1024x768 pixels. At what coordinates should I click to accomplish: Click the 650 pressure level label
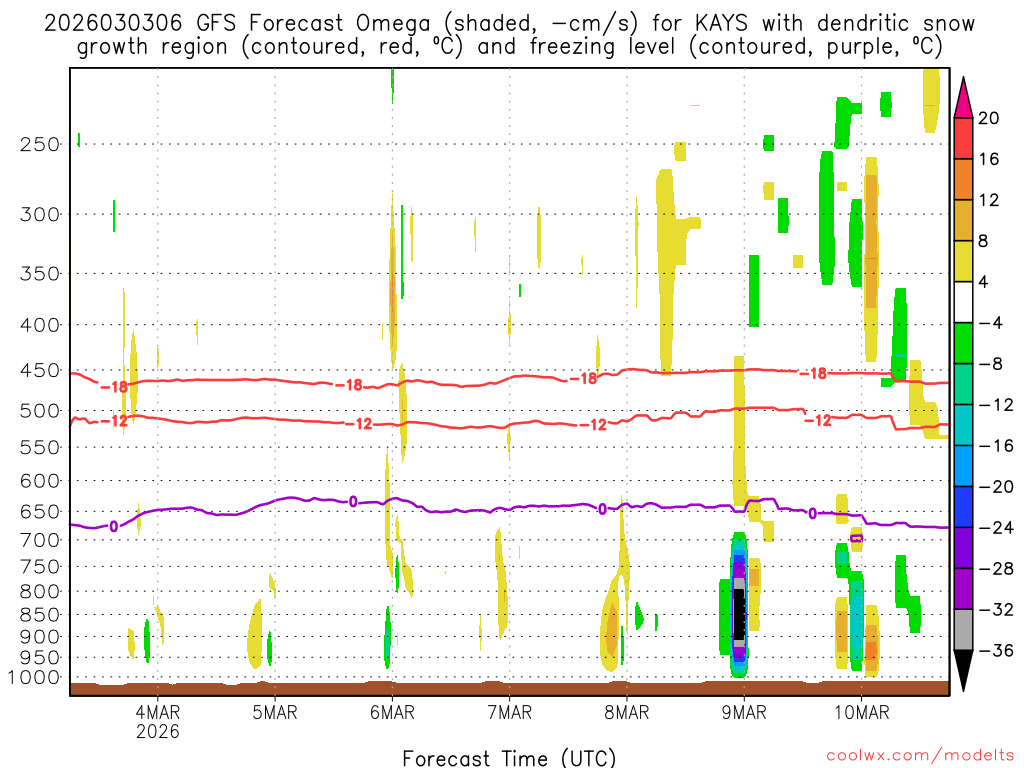pos(40,511)
